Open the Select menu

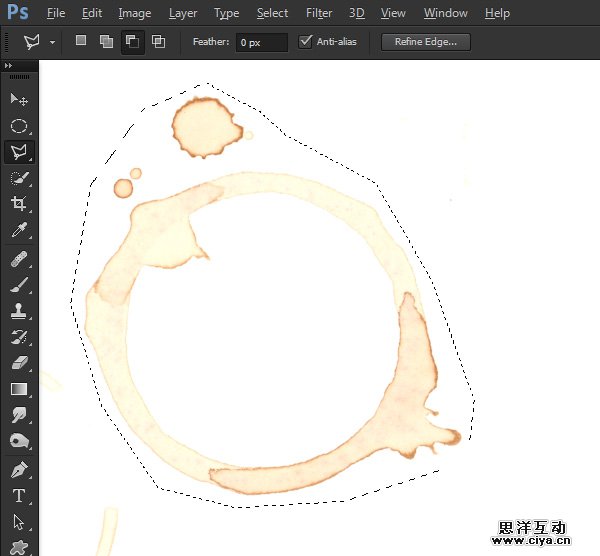click(x=272, y=13)
